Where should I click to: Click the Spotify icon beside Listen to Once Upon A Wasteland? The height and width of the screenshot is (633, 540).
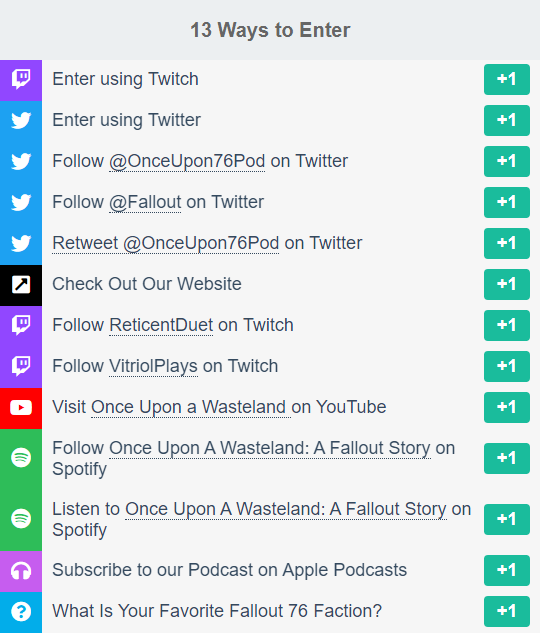click(21, 519)
